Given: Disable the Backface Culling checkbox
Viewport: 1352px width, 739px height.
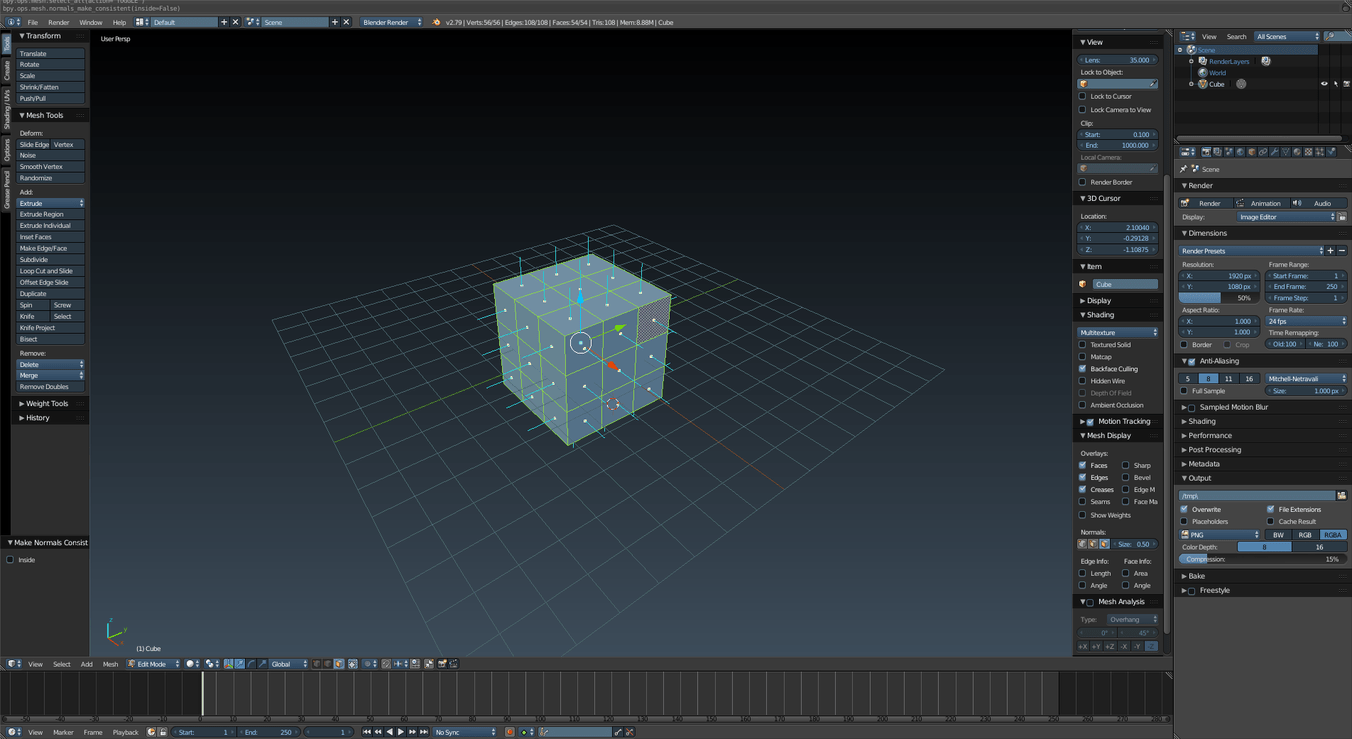Looking at the screenshot, I should [1082, 369].
